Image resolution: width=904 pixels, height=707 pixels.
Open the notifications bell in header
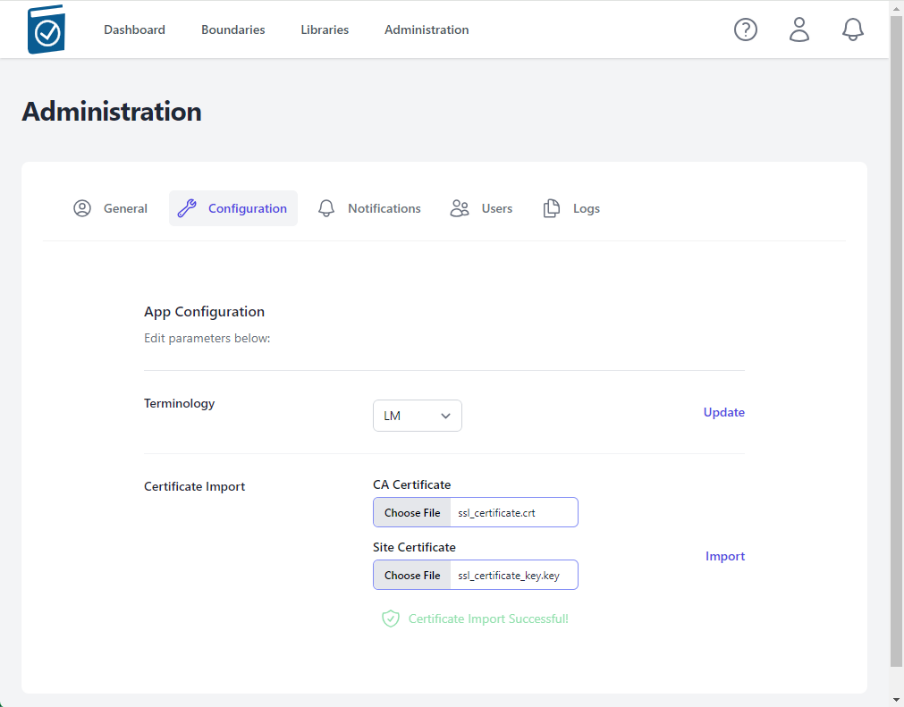pyautogui.click(x=853, y=29)
